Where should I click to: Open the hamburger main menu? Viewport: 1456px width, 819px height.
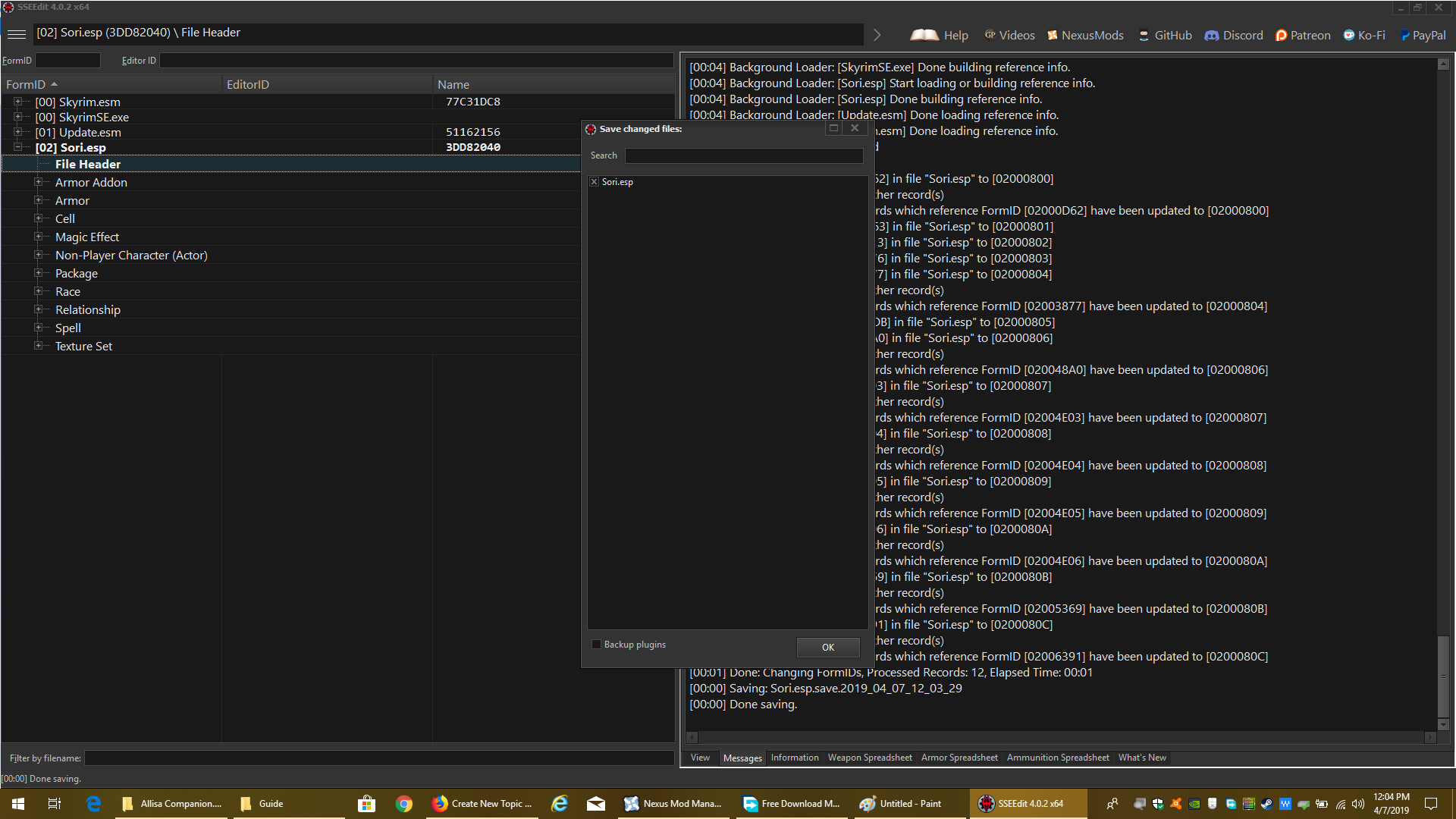point(17,34)
